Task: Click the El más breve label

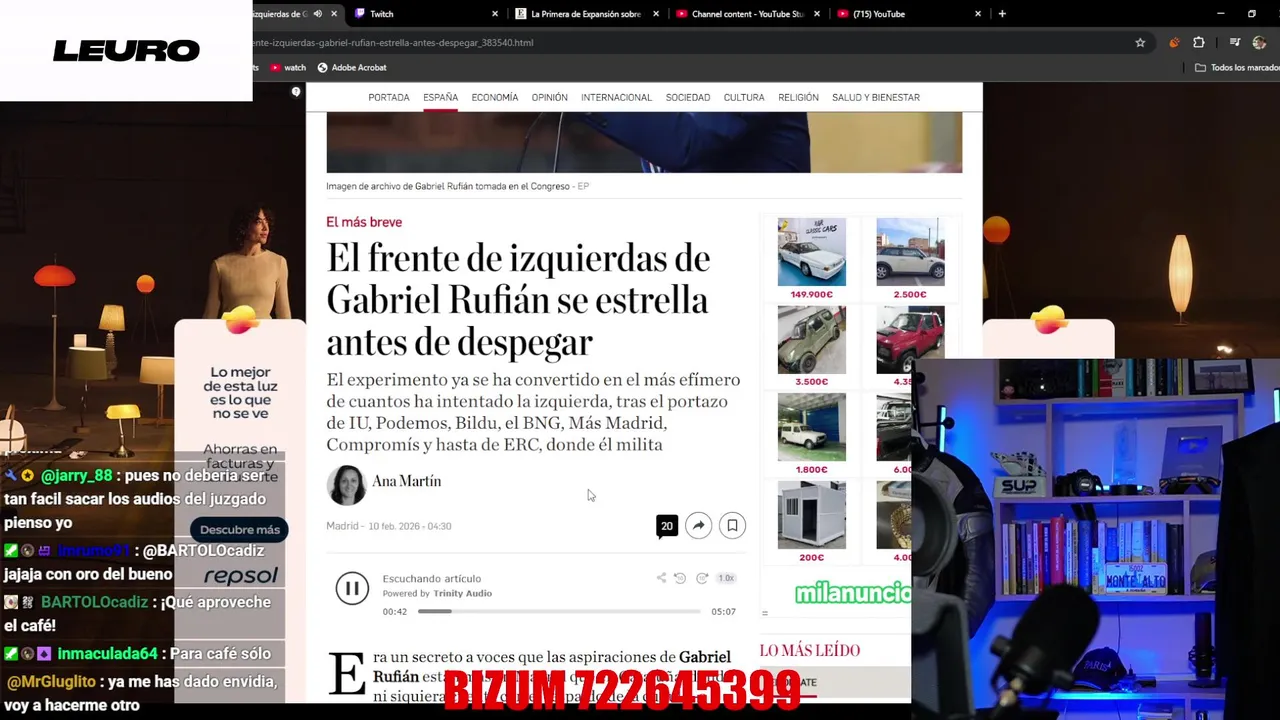Action: 364,222
